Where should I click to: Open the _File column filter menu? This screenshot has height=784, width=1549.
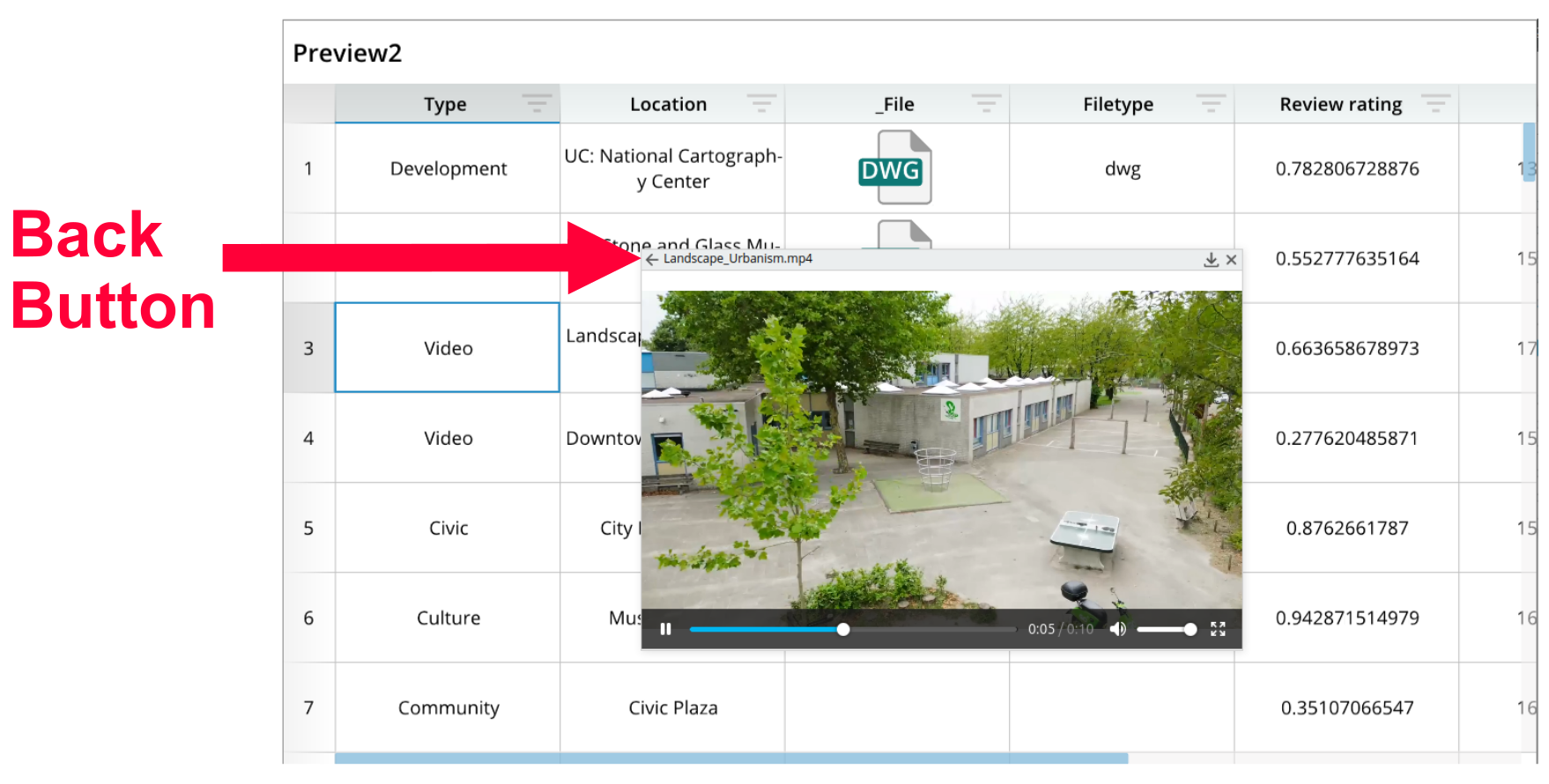(986, 104)
